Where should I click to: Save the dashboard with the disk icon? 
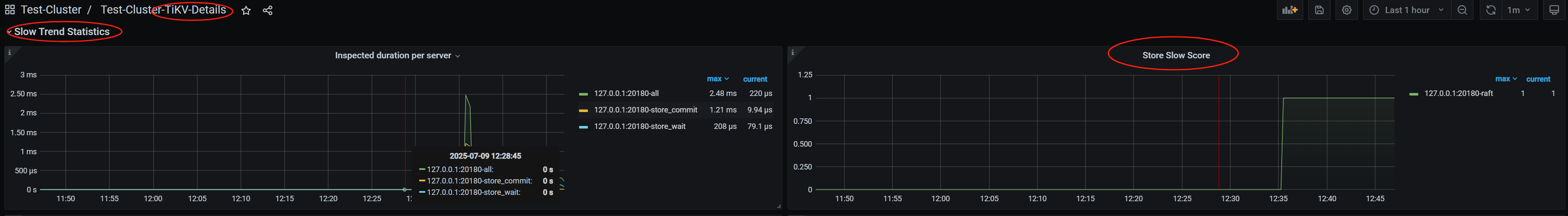click(1319, 11)
